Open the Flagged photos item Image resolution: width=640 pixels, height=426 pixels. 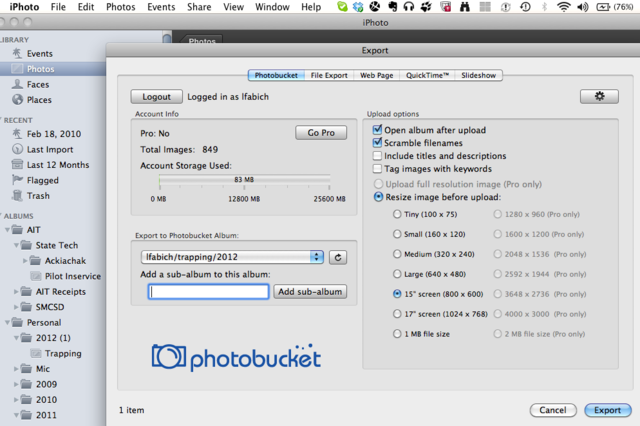click(x=42, y=180)
